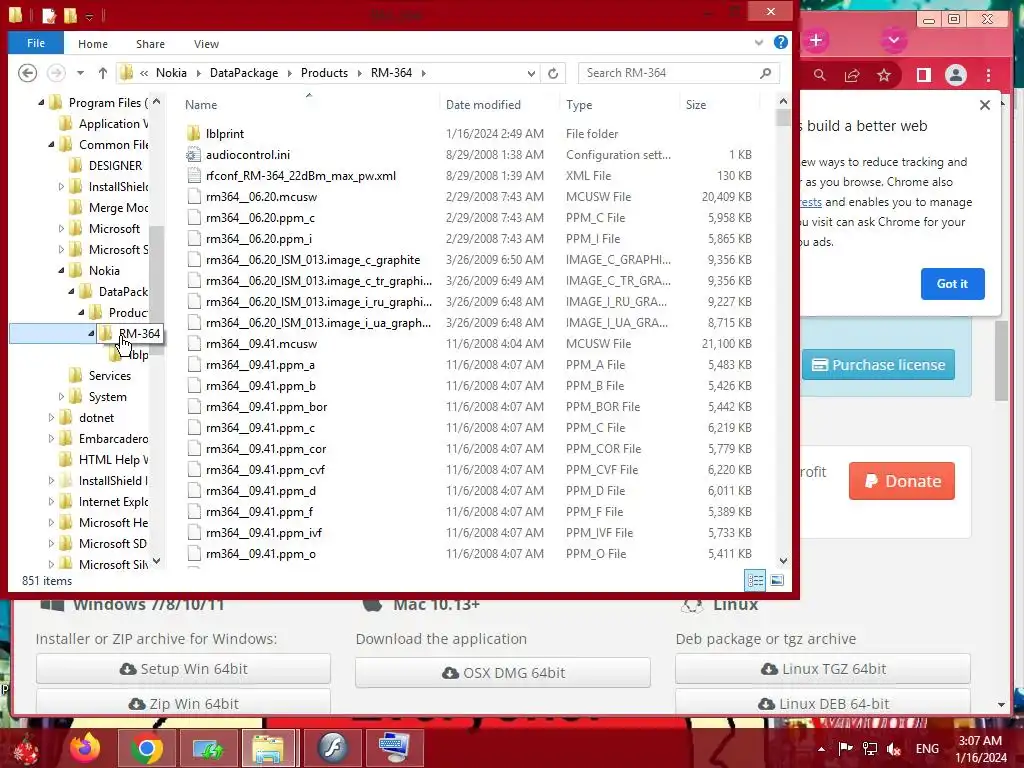Bookmark this page with star icon
1024x768 pixels.
[884, 75]
